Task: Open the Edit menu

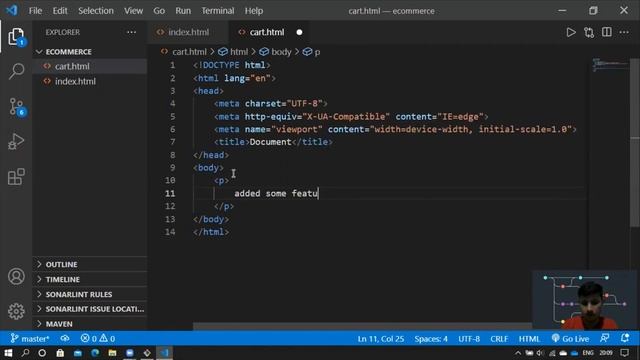Action: 60,11
